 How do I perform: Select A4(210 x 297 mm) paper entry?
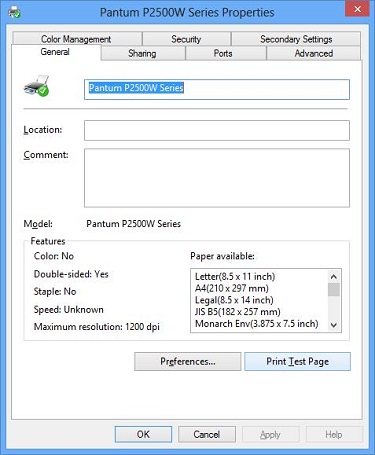pos(232,288)
